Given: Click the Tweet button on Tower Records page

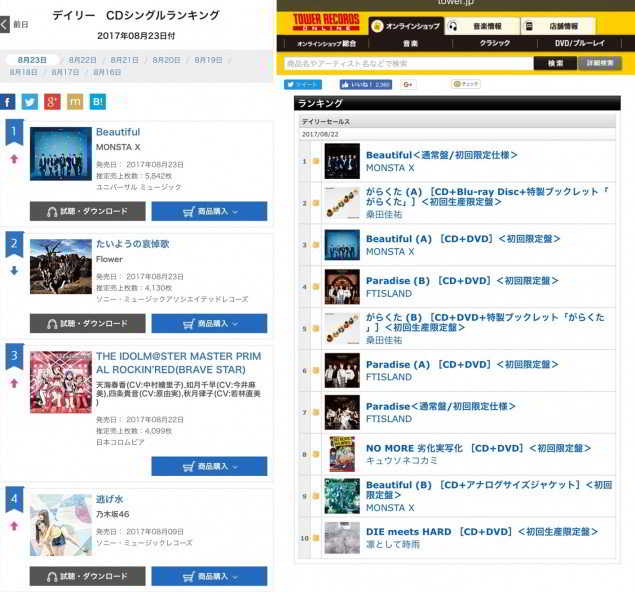Looking at the screenshot, I should pos(303,84).
